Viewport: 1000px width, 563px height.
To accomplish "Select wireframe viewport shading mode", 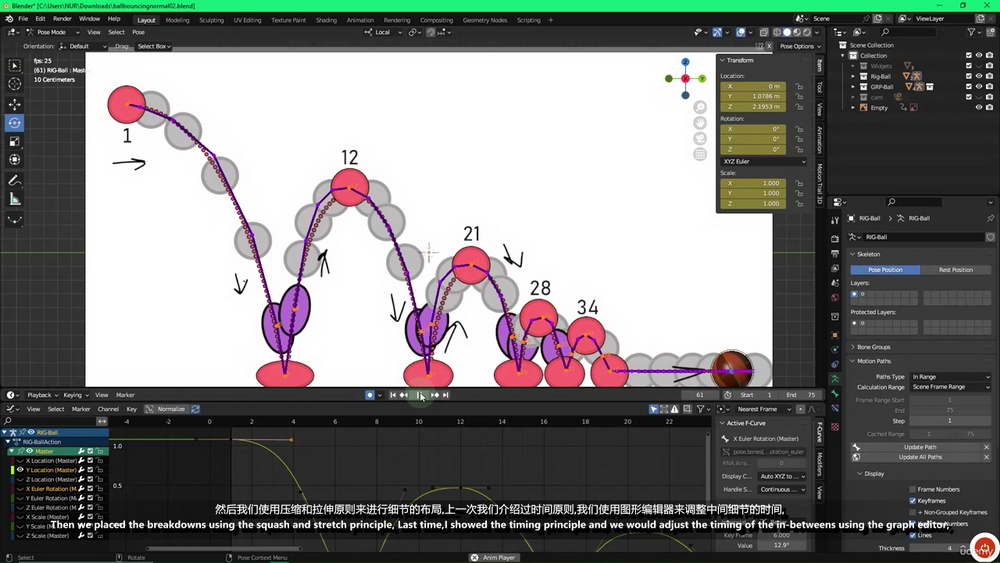I will (x=777, y=32).
